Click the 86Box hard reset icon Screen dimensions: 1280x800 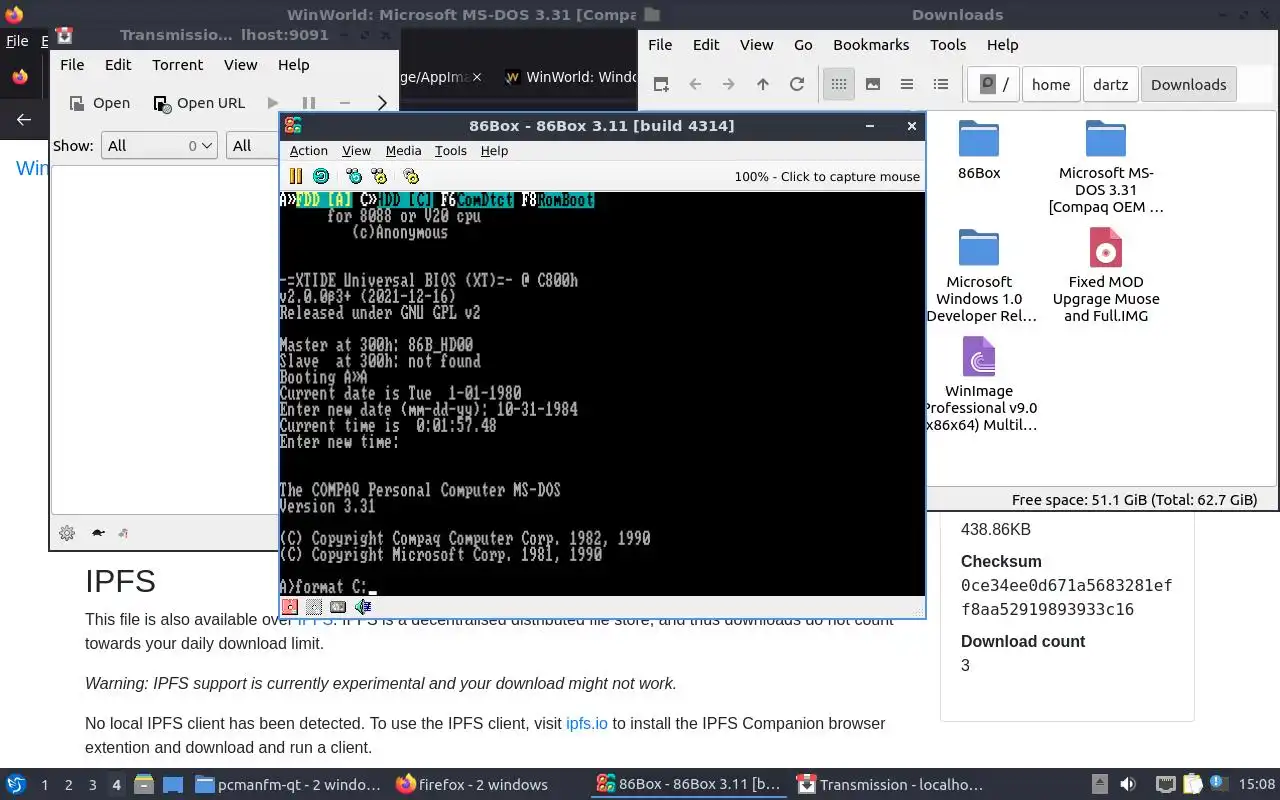[321, 176]
